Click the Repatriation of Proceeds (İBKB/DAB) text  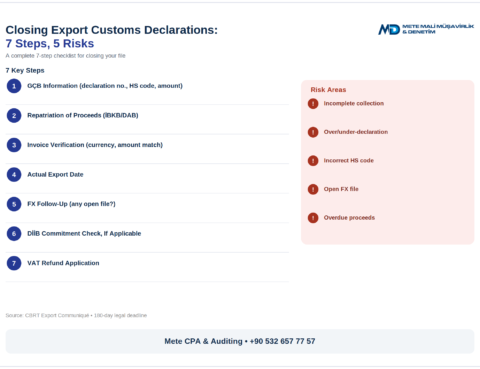(83, 115)
